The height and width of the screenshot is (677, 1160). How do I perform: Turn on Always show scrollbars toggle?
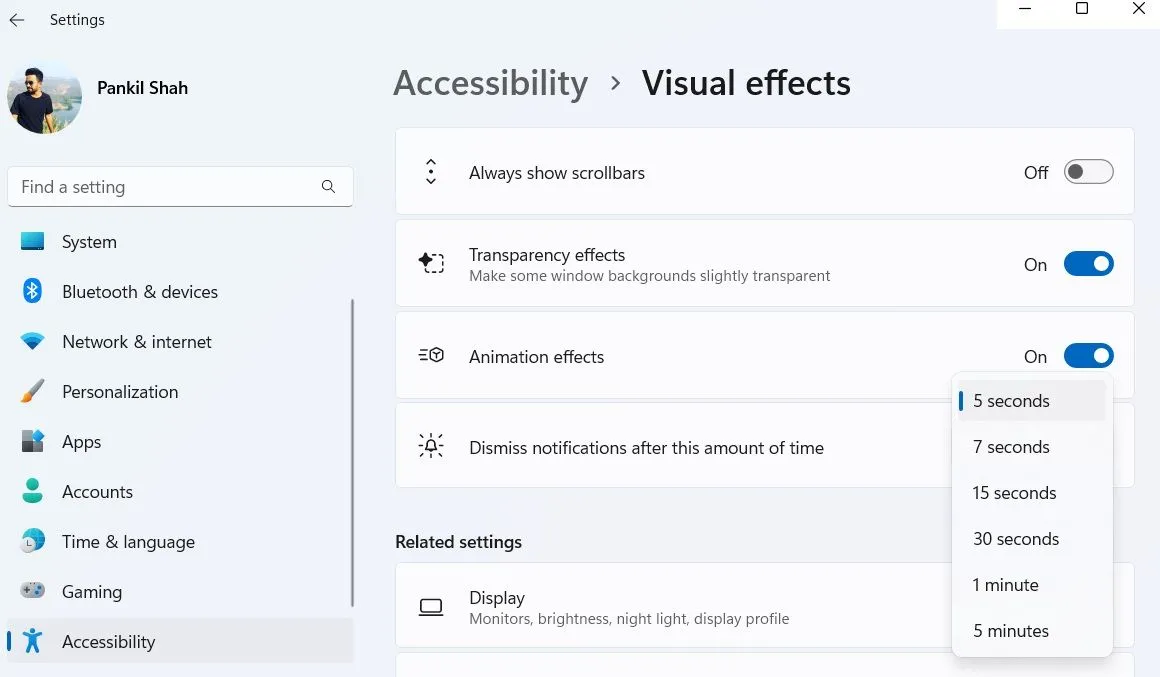(1088, 172)
